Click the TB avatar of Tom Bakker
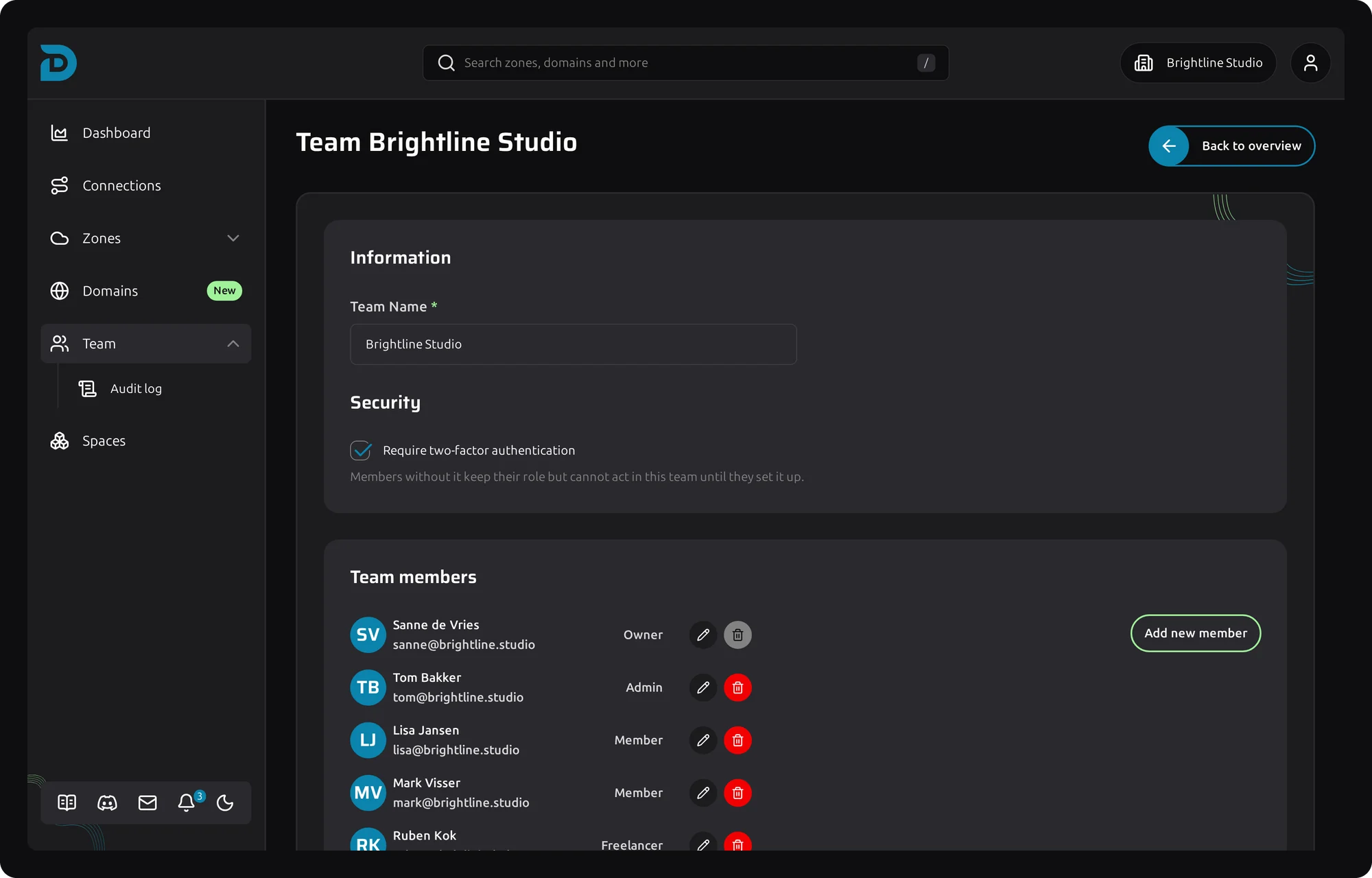 click(368, 687)
